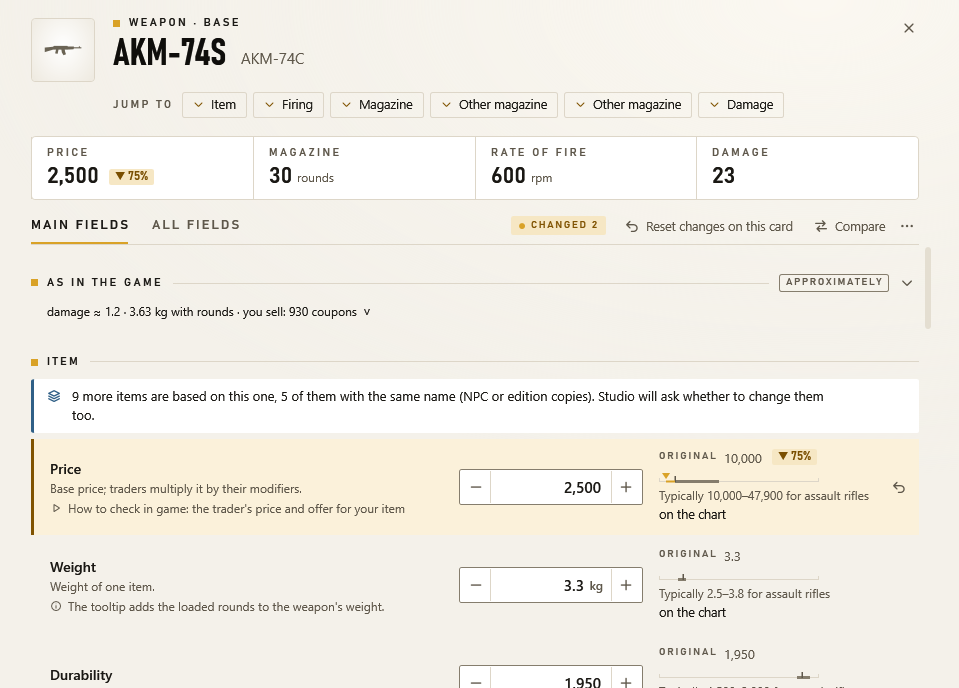Increase the Weight value with plus

626,585
